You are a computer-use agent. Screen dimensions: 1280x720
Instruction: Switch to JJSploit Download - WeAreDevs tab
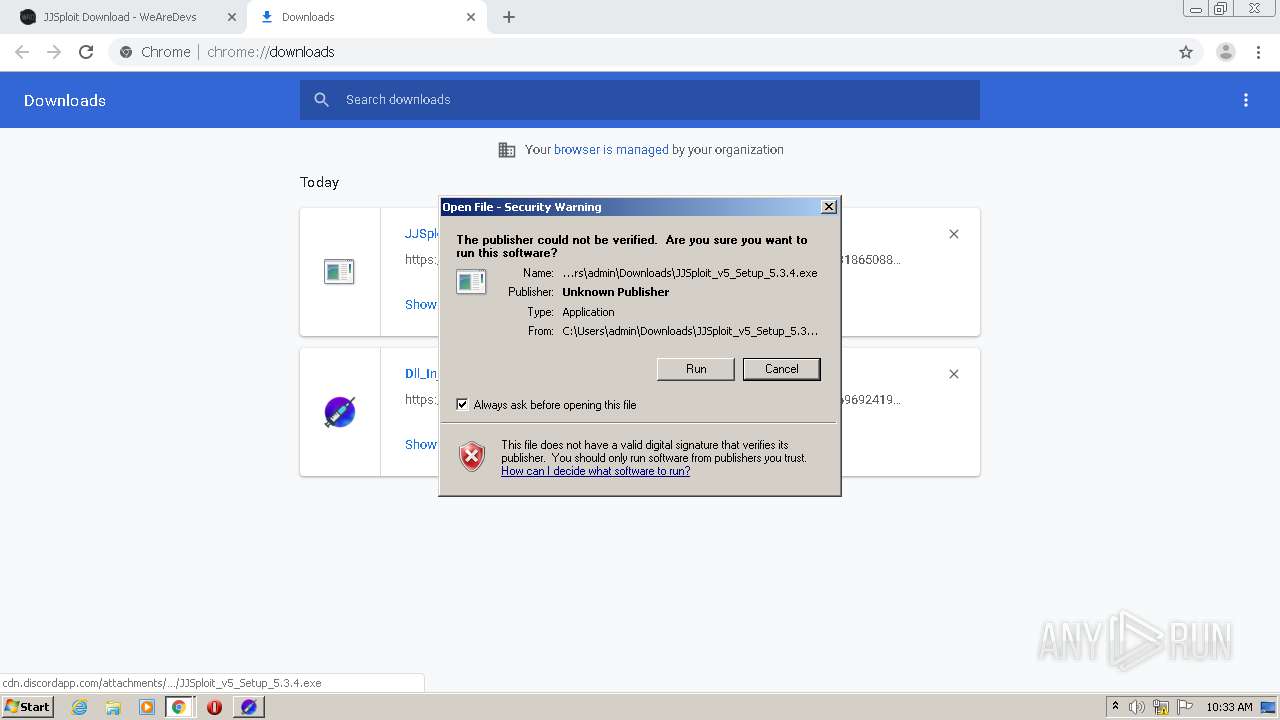click(120, 17)
